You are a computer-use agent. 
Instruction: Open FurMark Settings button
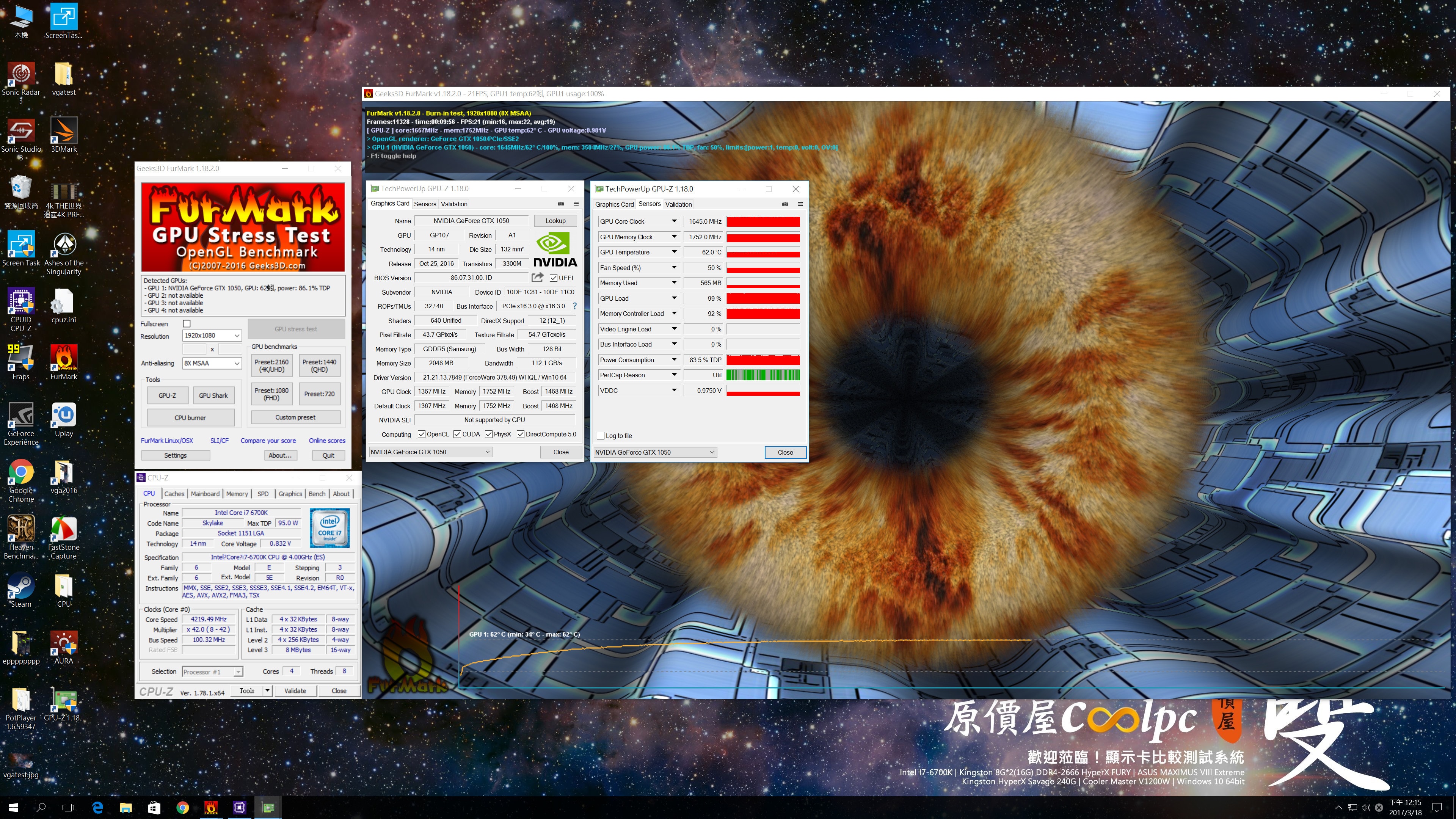(175, 455)
